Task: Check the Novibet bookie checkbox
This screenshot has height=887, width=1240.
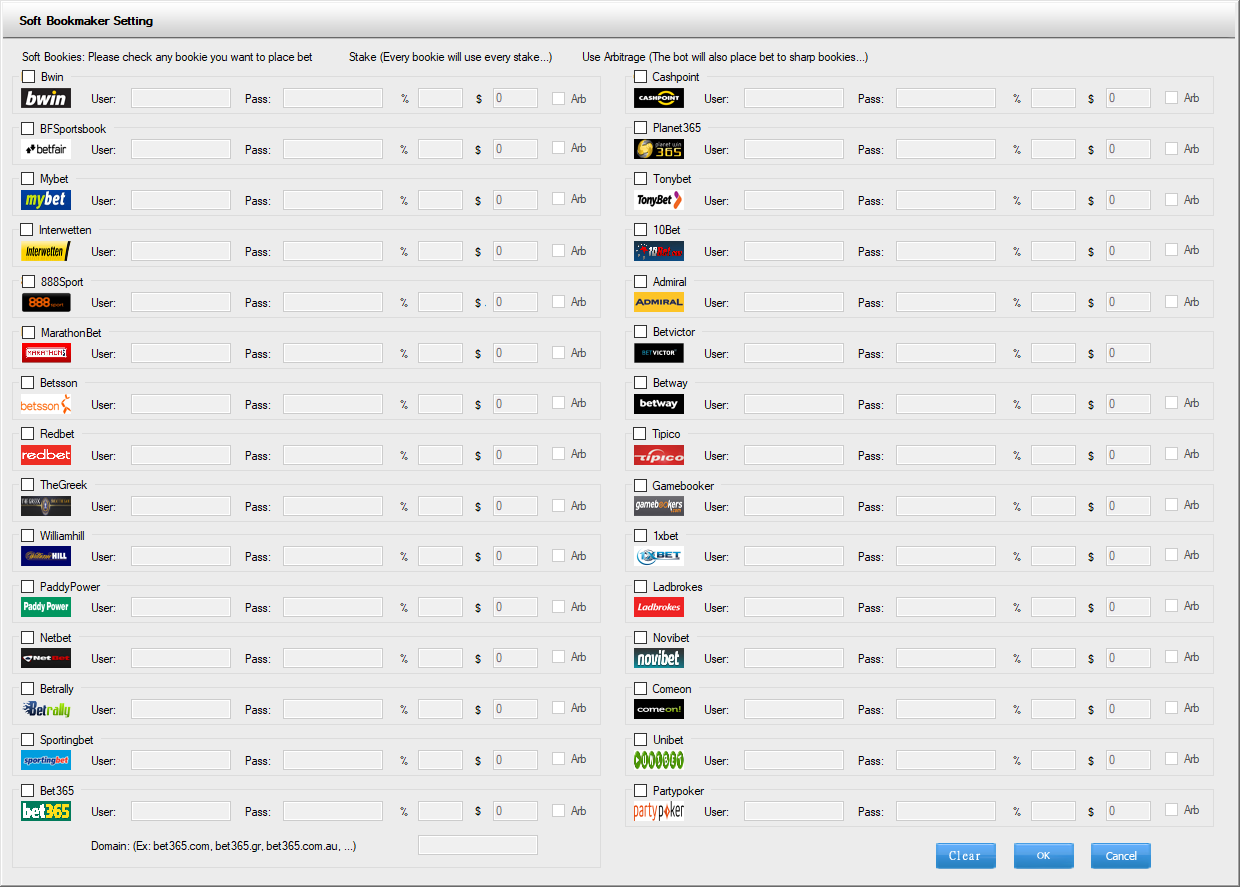Action: point(641,638)
